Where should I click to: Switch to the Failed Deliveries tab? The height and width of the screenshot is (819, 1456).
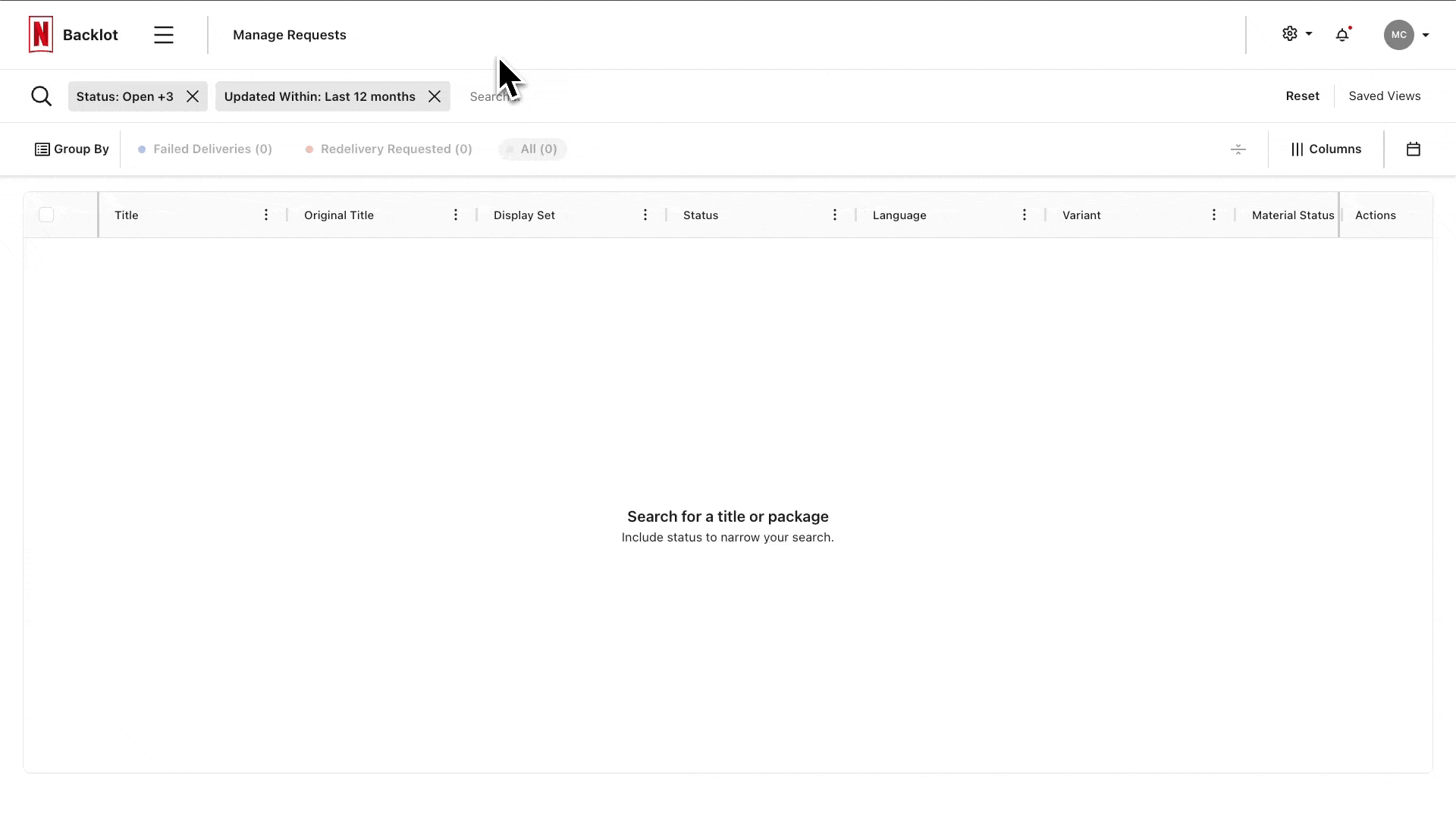pos(204,149)
